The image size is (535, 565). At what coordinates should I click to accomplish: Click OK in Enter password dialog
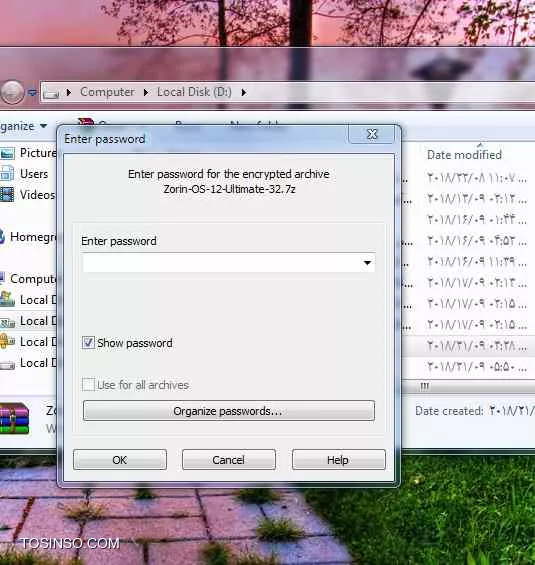pyautogui.click(x=120, y=459)
